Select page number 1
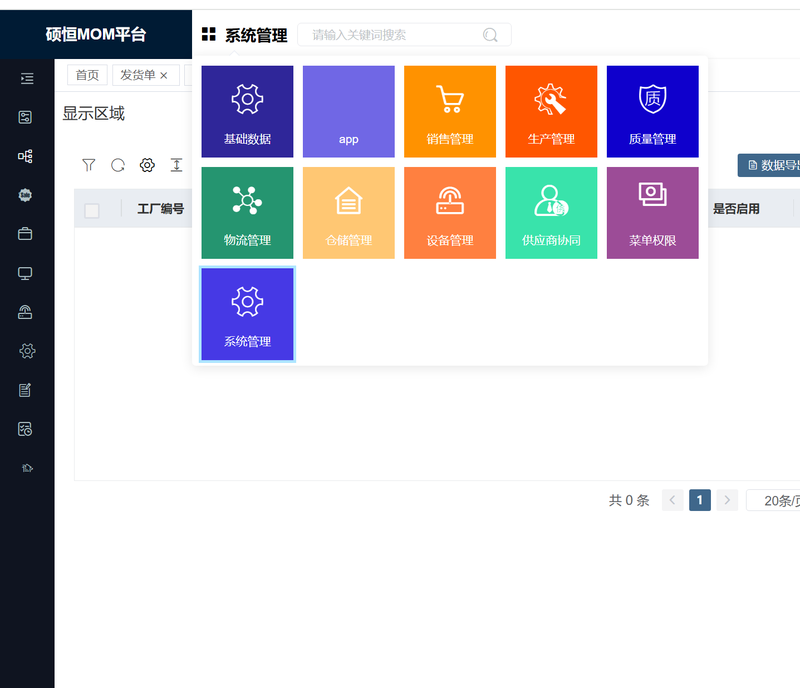Image resolution: width=800 pixels, height=688 pixels. point(700,500)
